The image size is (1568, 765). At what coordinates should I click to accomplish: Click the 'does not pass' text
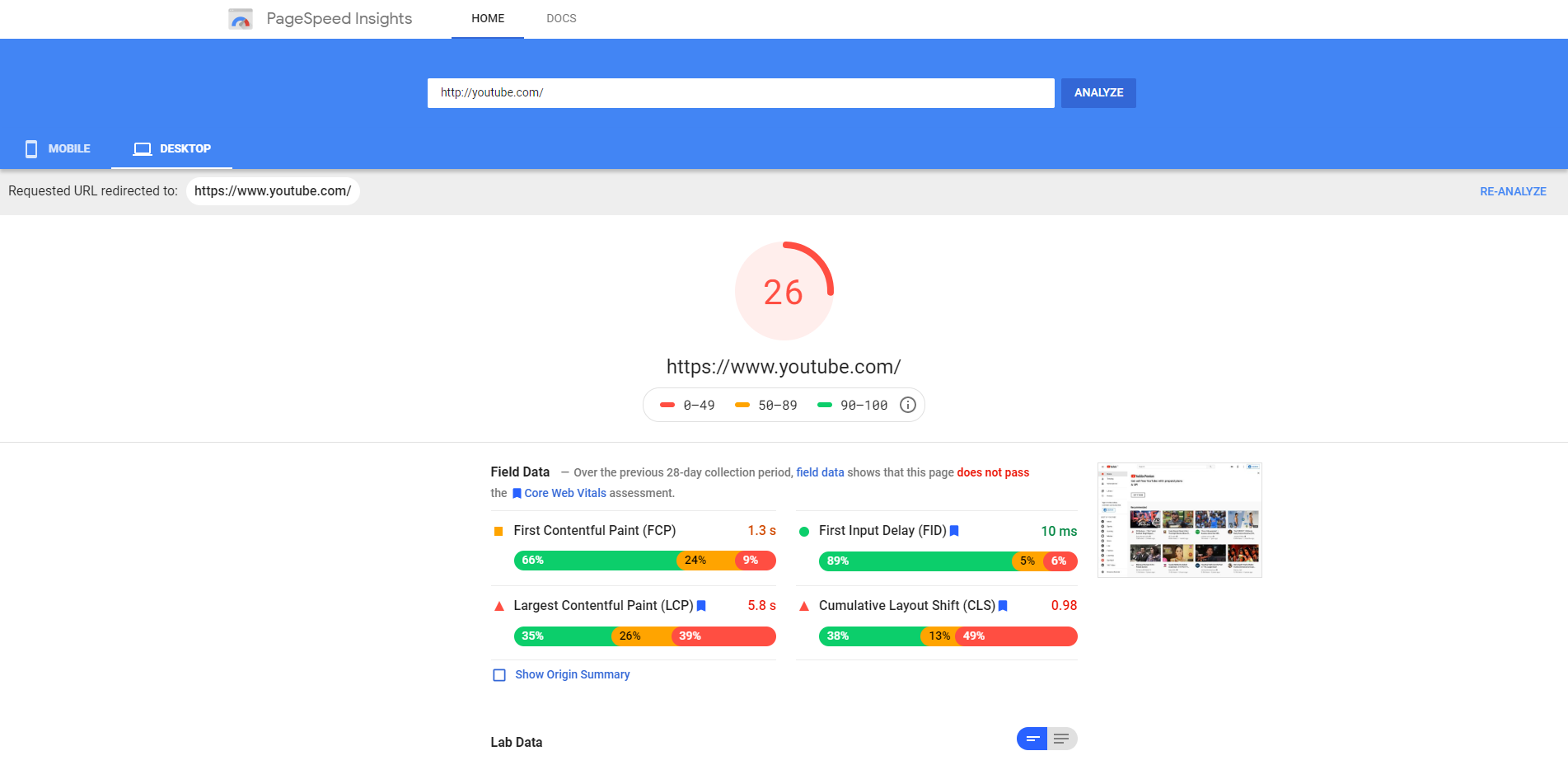[x=993, y=472]
